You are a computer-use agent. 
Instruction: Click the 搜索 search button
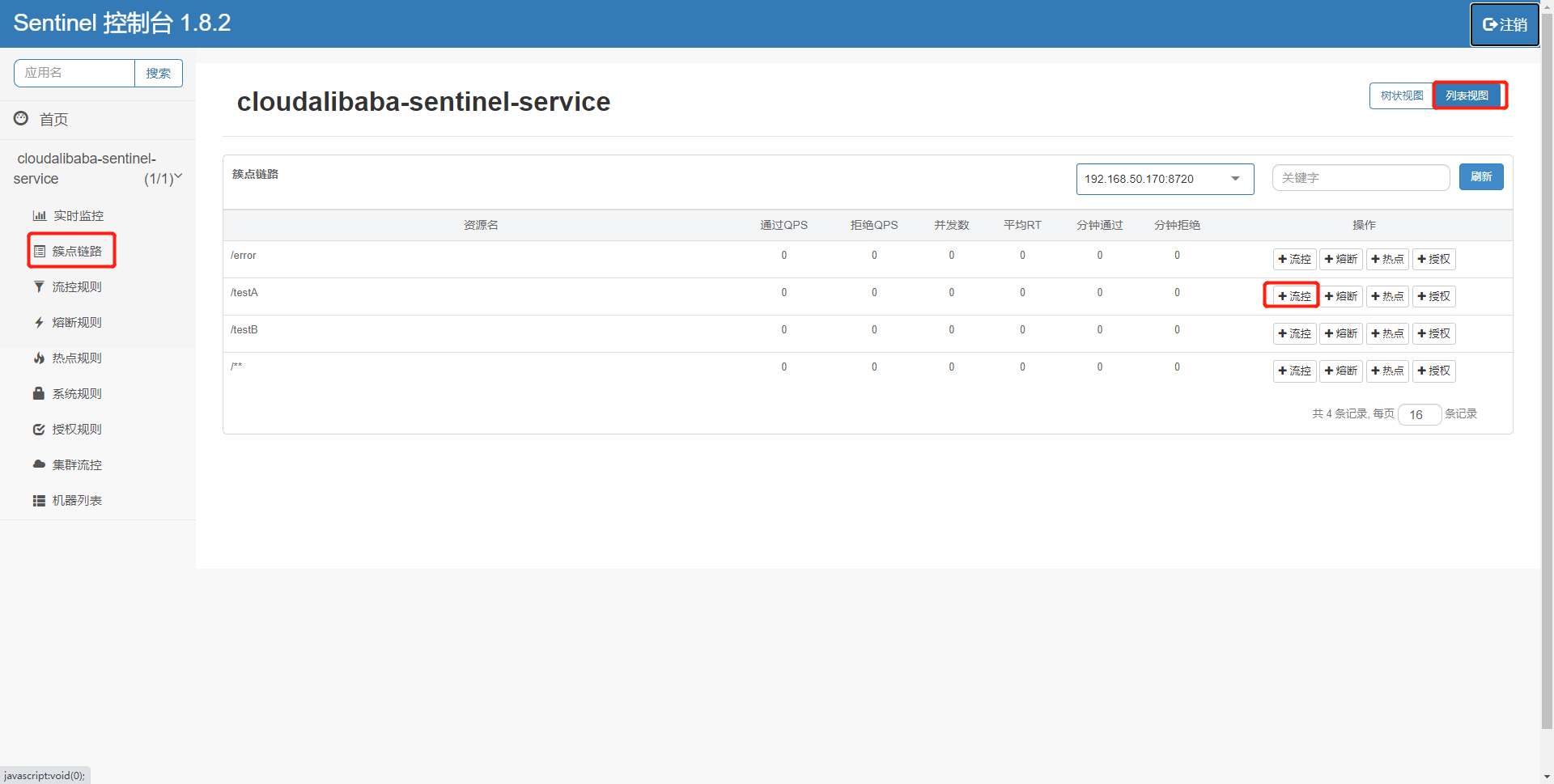click(159, 73)
